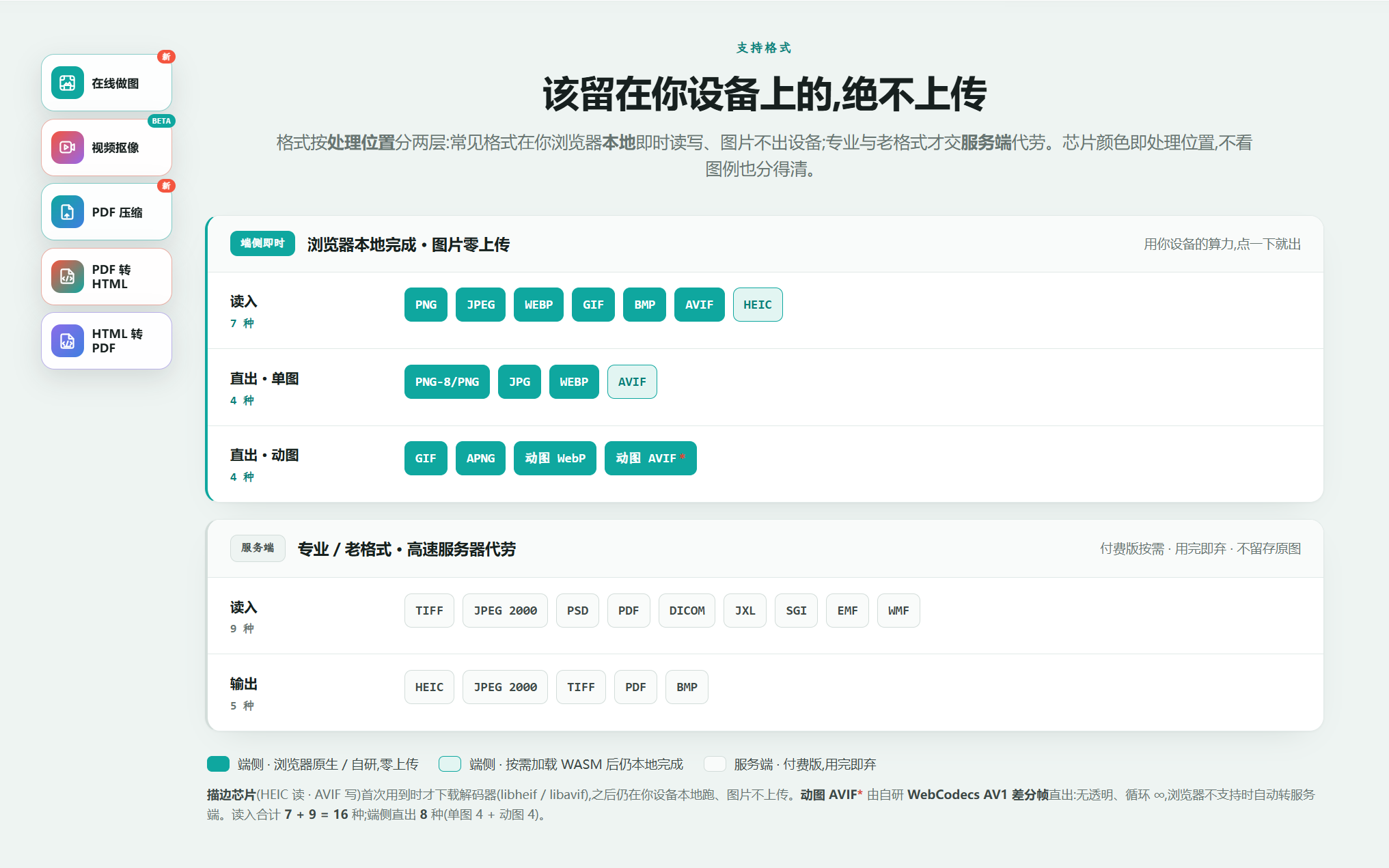Click the EMF chip
Viewport: 1389px width, 868px height.
click(x=847, y=611)
